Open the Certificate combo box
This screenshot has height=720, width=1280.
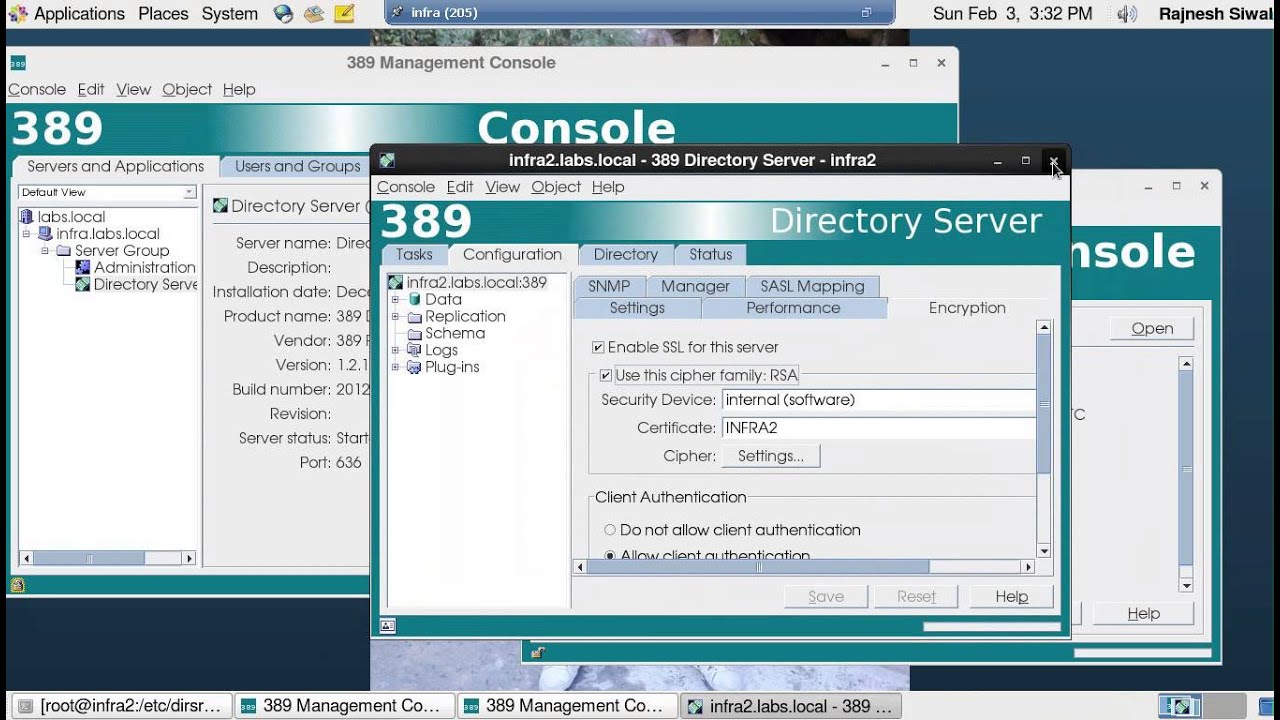coord(879,428)
